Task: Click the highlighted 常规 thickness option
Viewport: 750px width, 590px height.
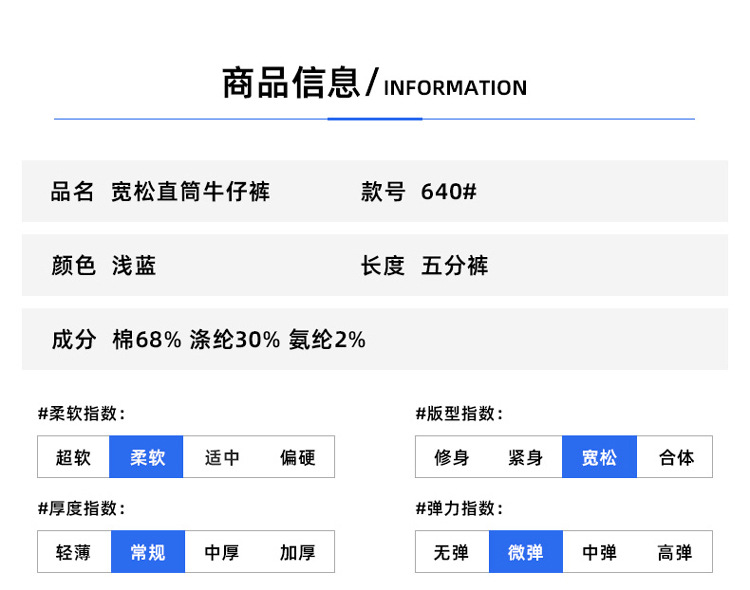Action: pyautogui.click(x=147, y=552)
